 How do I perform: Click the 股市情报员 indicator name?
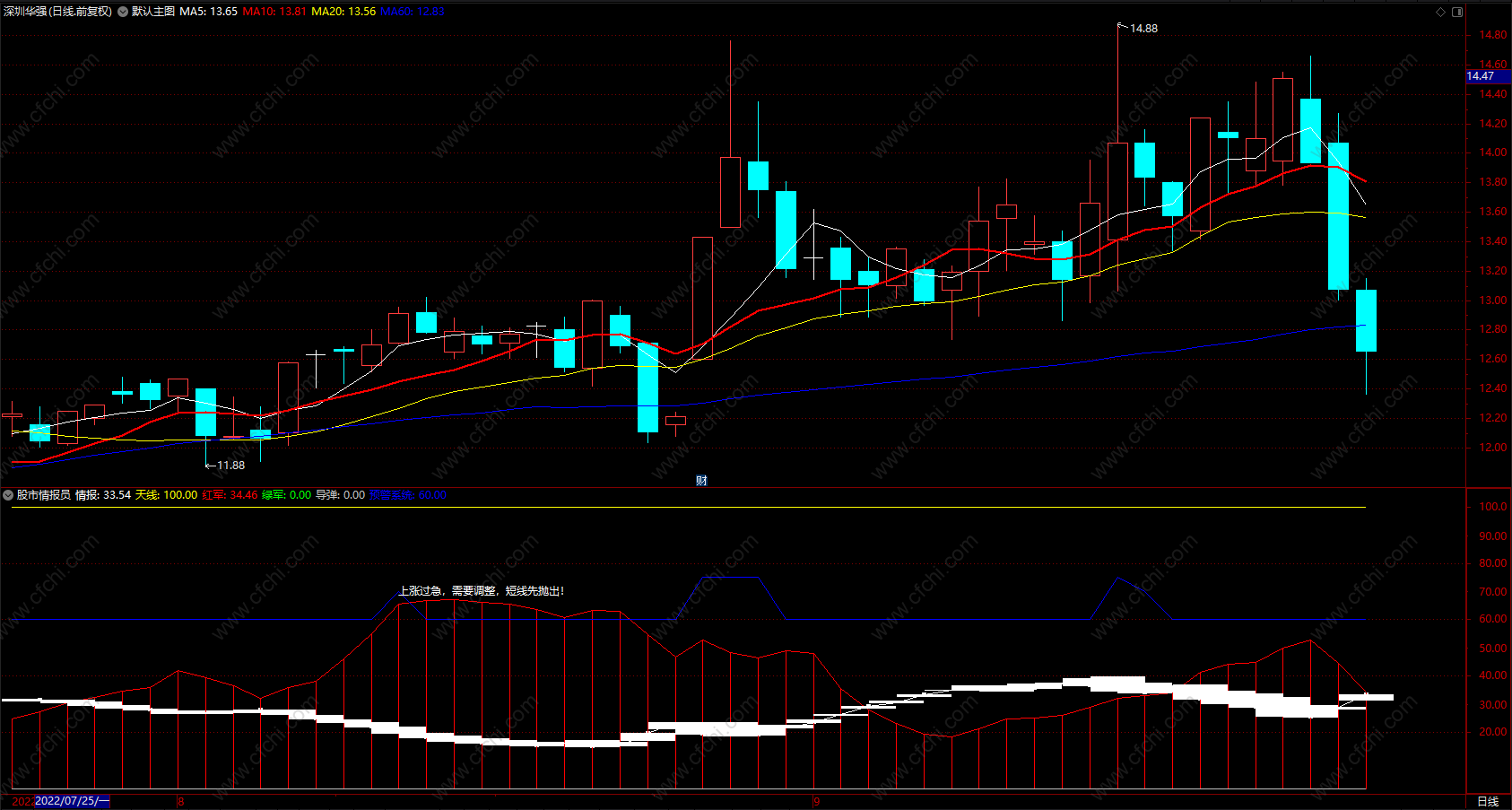pyautogui.click(x=44, y=495)
